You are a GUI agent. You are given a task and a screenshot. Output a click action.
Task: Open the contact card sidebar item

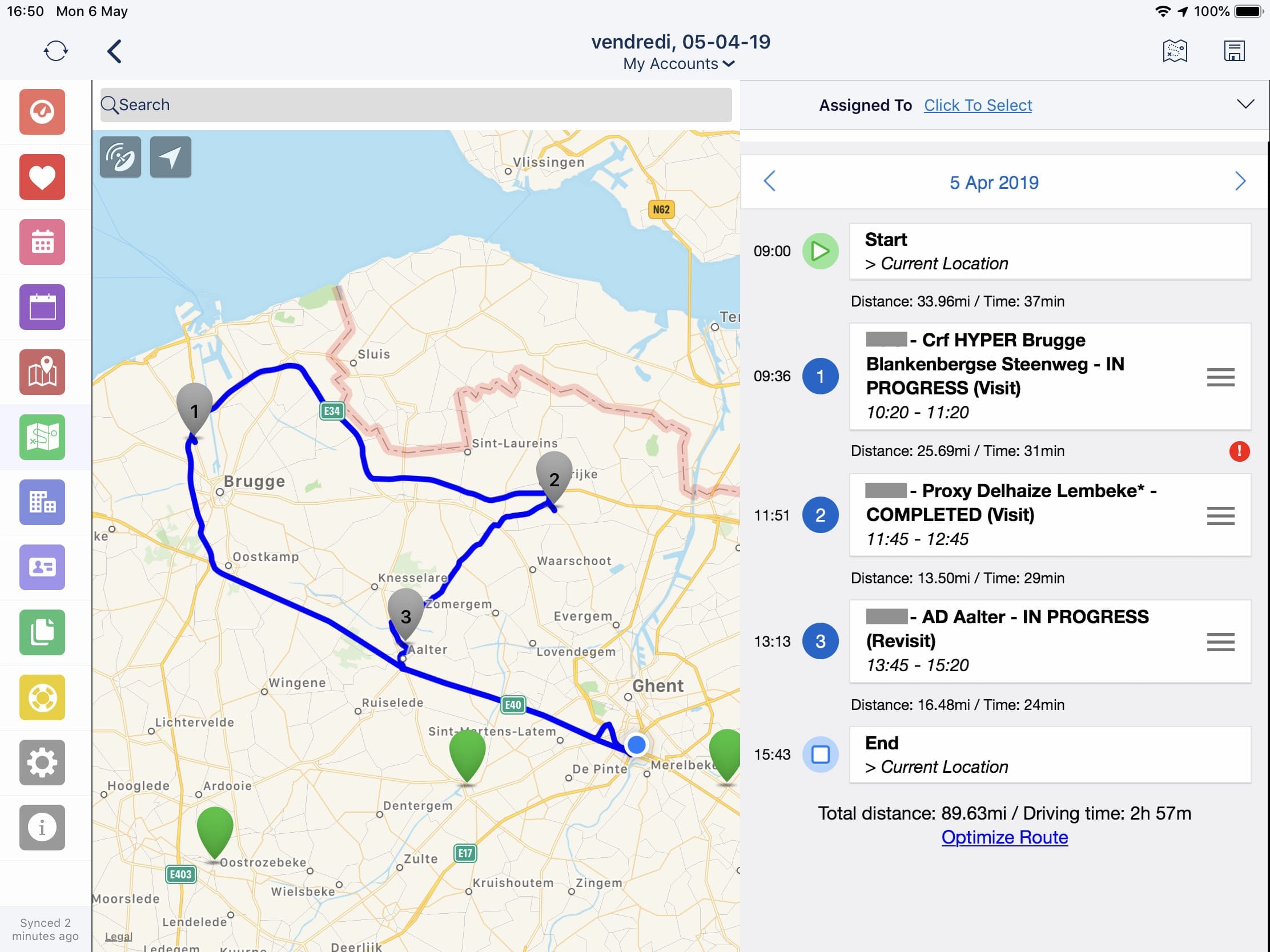[x=42, y=567]
